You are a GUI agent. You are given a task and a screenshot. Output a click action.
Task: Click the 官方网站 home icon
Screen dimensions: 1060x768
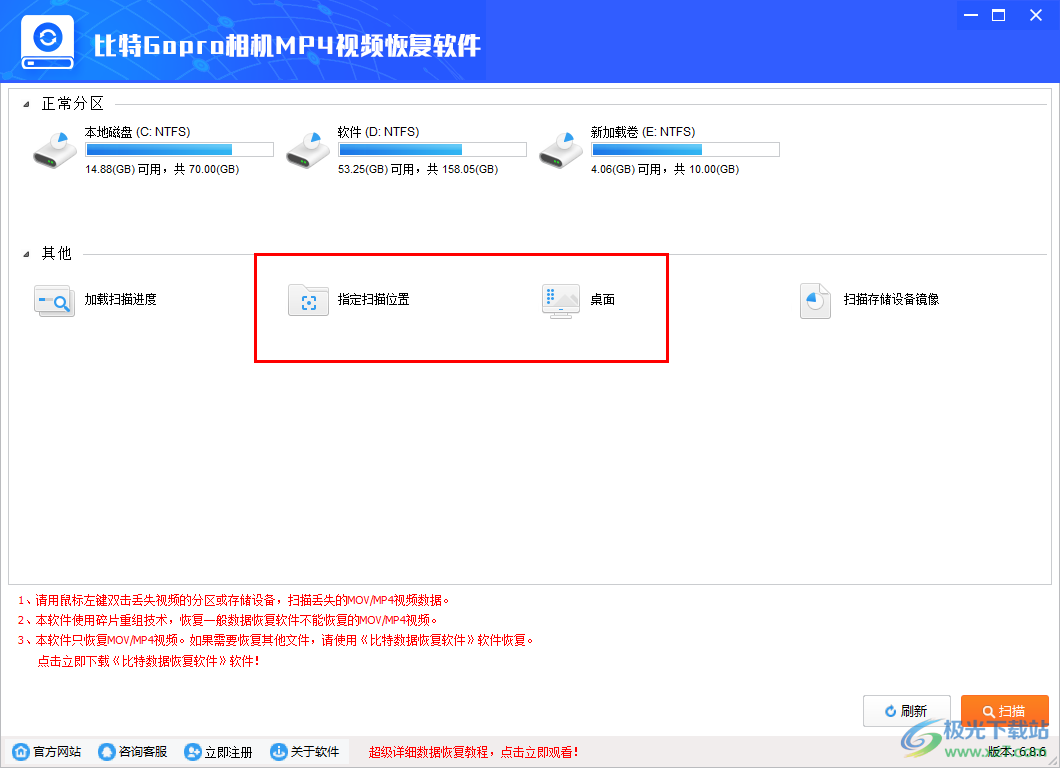click(x=21, y=752)
